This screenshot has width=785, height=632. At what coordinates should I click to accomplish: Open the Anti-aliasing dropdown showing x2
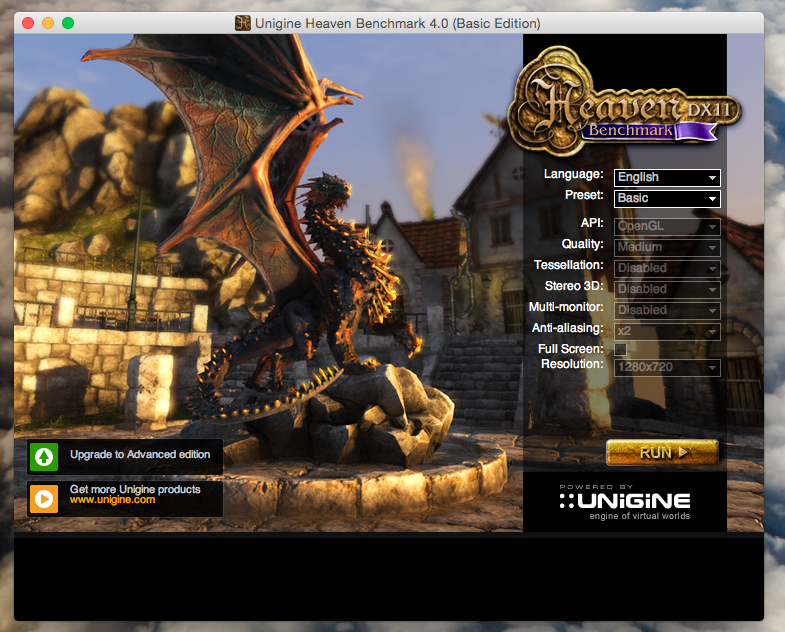pos(667,332)
